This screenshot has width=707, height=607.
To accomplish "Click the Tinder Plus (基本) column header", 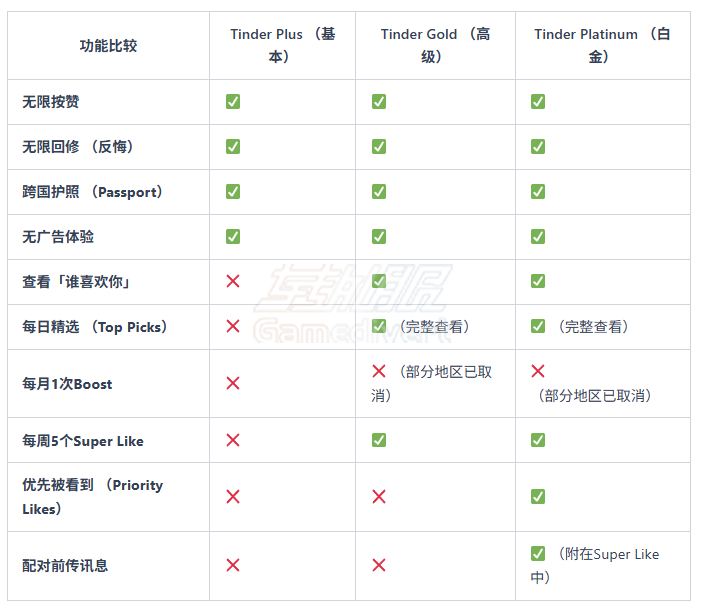I will (x=282, y=46).
